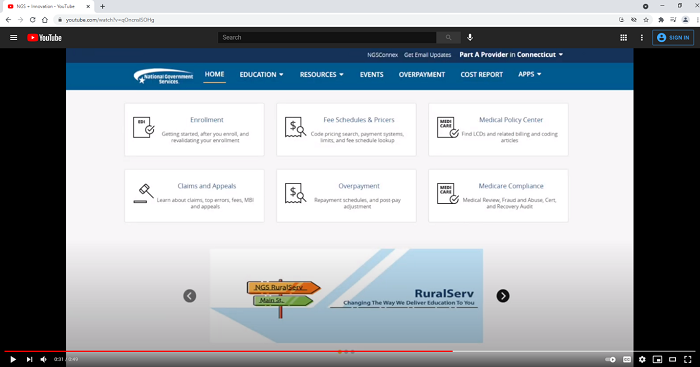The image size is (700, 367).
Task: Open YouTube apps grid
Action: tap(624, 38)
